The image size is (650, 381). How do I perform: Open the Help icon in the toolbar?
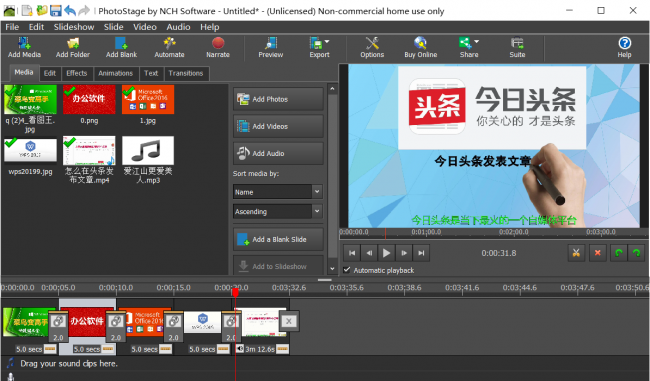pos(624,47)
